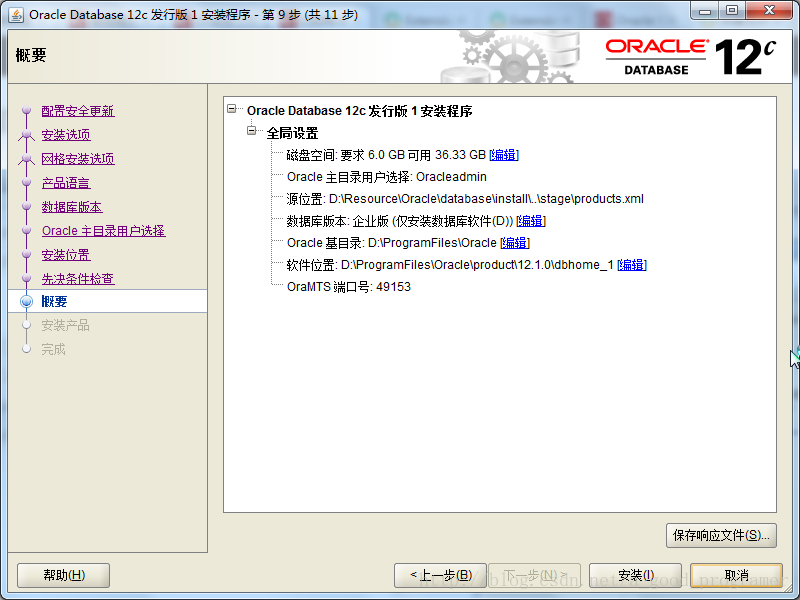Select the 全局设置 tree label
The image size is (800, 600).
coord(292,133)
